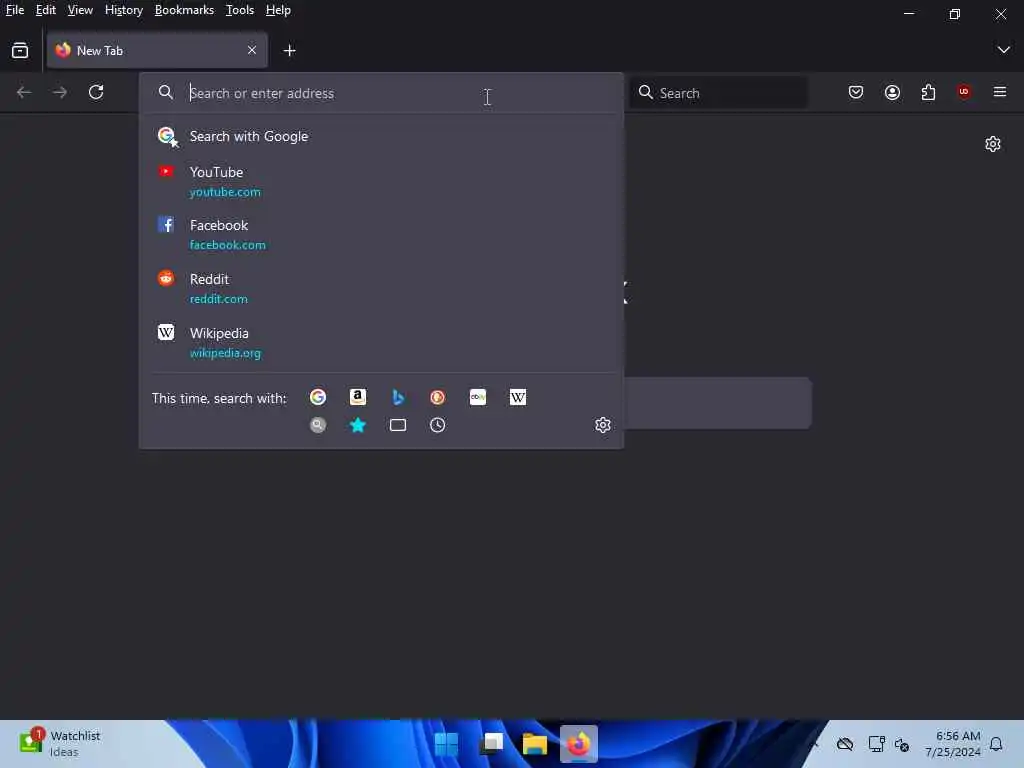Image resolution: width=1024 pixels, height=768 pixels.
Task: Go back one page
Action: [24, 92]
